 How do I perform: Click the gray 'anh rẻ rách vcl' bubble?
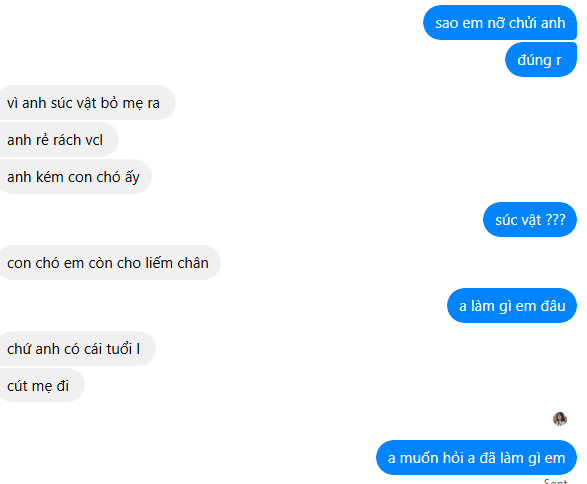pos(58,140)
